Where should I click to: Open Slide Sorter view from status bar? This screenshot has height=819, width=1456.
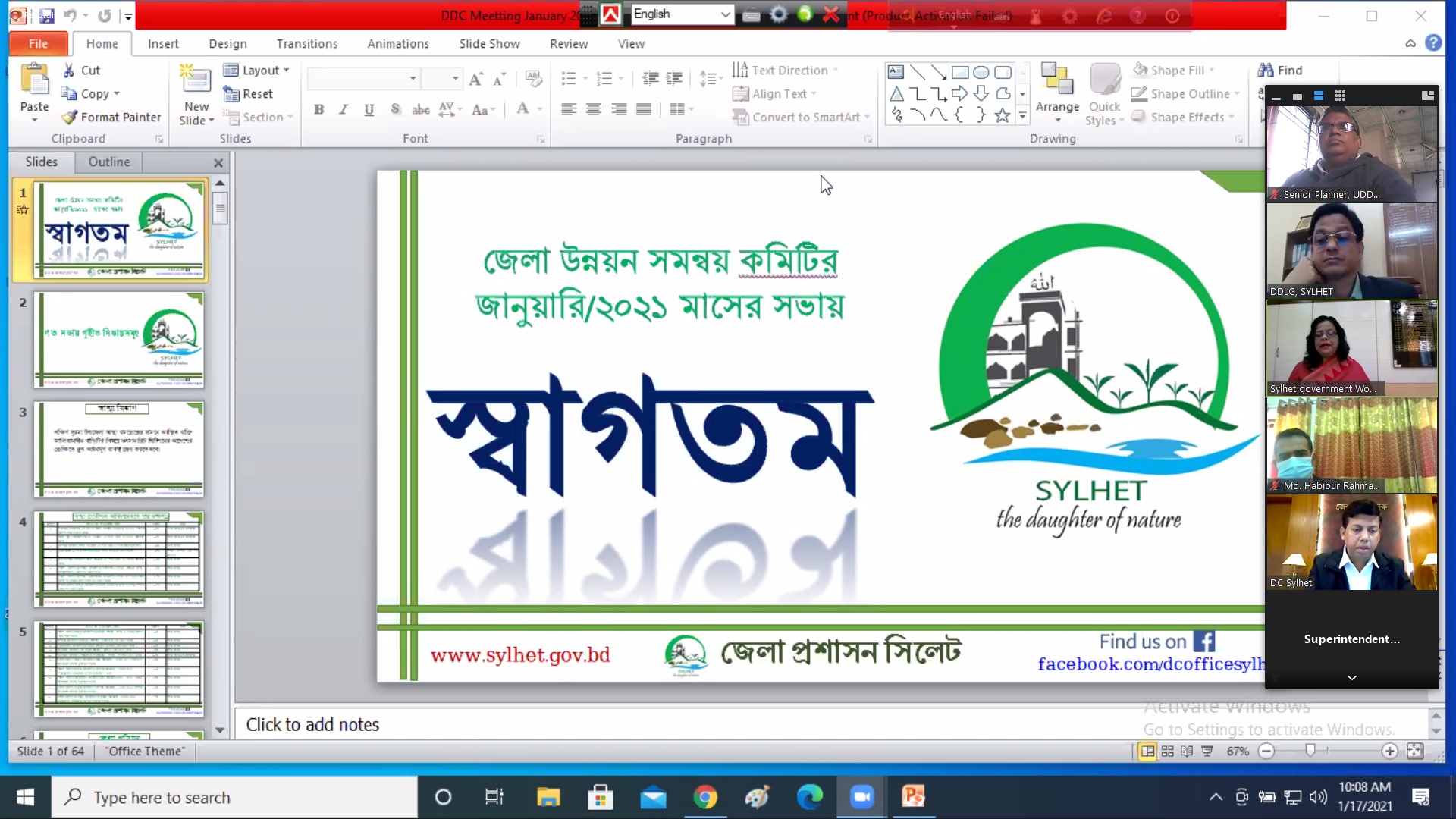pos(1168,752)
